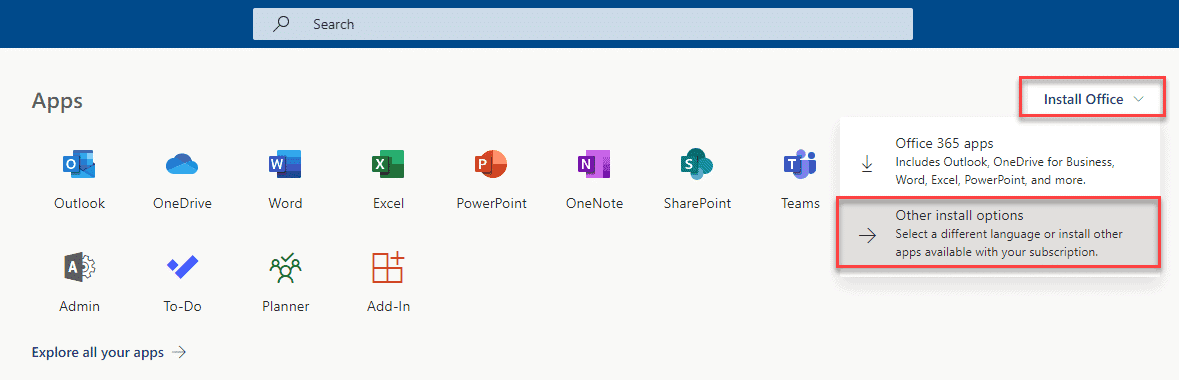Image resolution: width=1179 pixels, height=380 pixels.
Task: Click the Planner label text
Action: pyautogui.click(x=285, y=306)
